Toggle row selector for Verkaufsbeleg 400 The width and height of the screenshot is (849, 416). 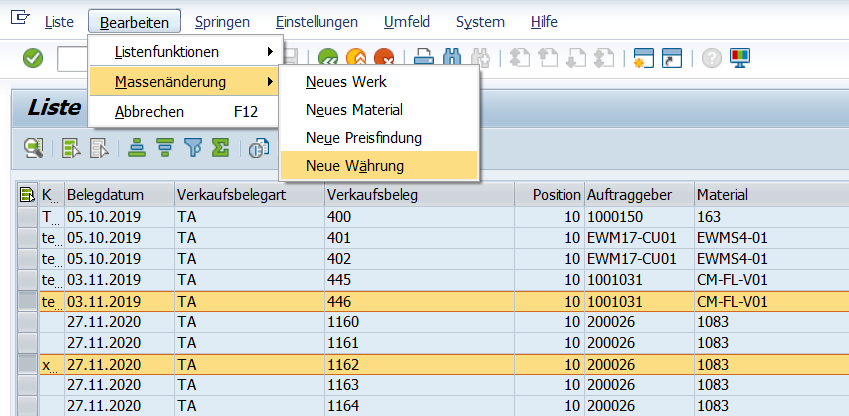pos(28,217)
